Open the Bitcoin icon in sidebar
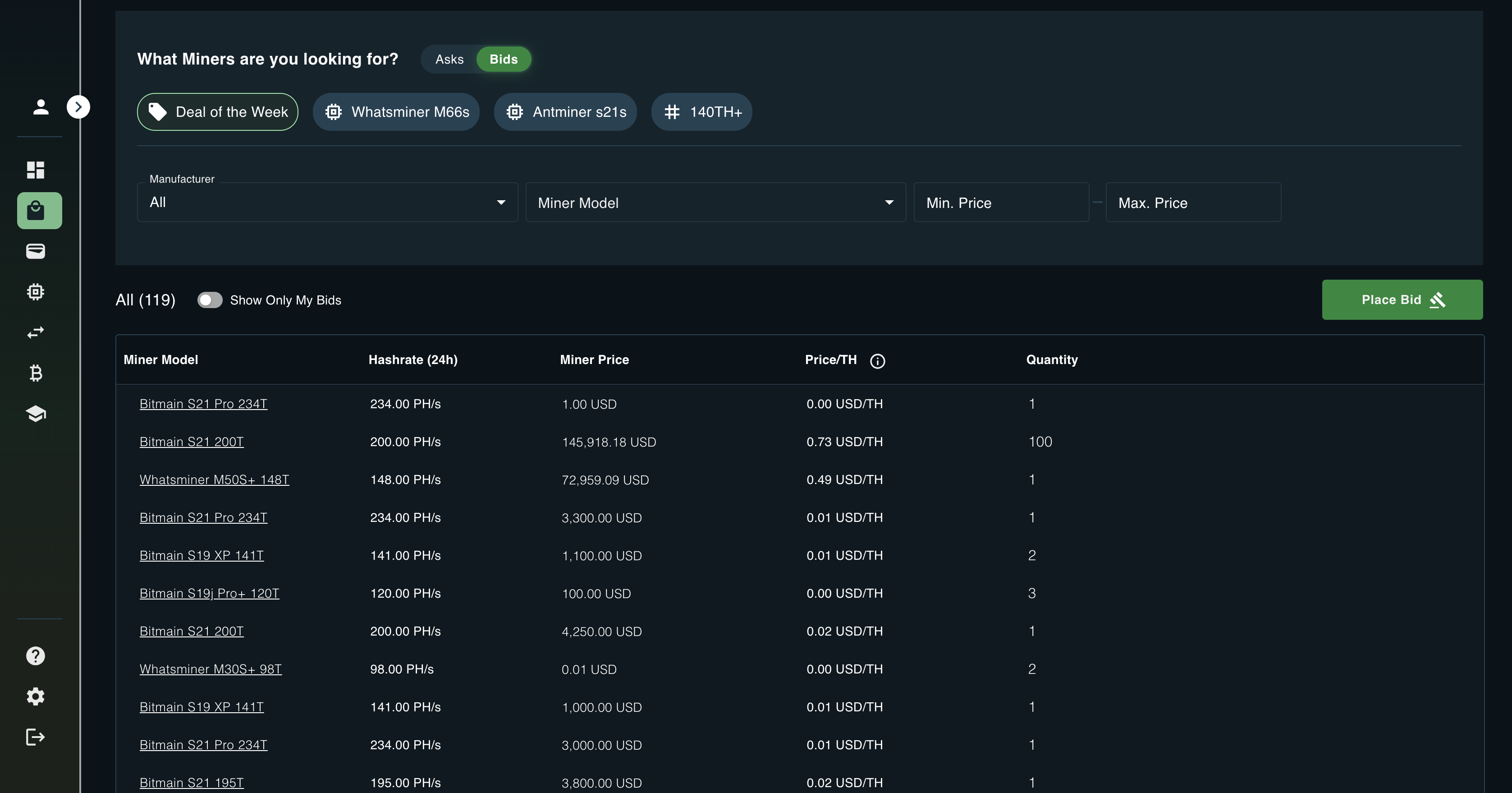This screenshot has width=1512, height=793. tap(36, 373)
